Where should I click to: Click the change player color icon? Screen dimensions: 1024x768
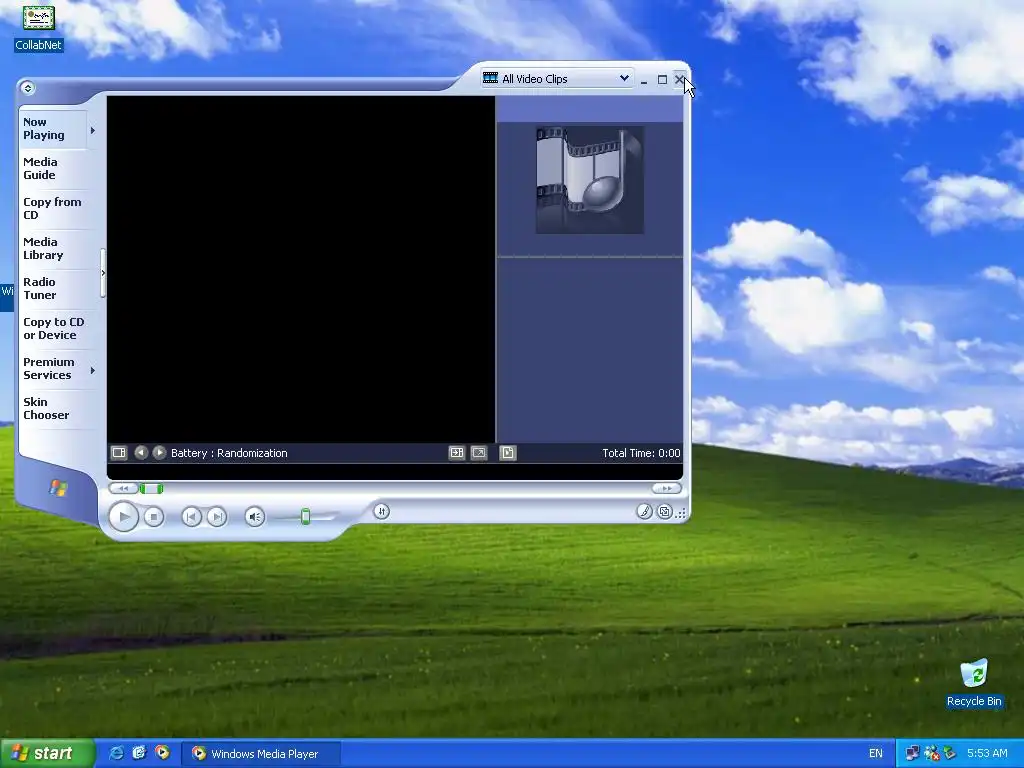point(644,511)
